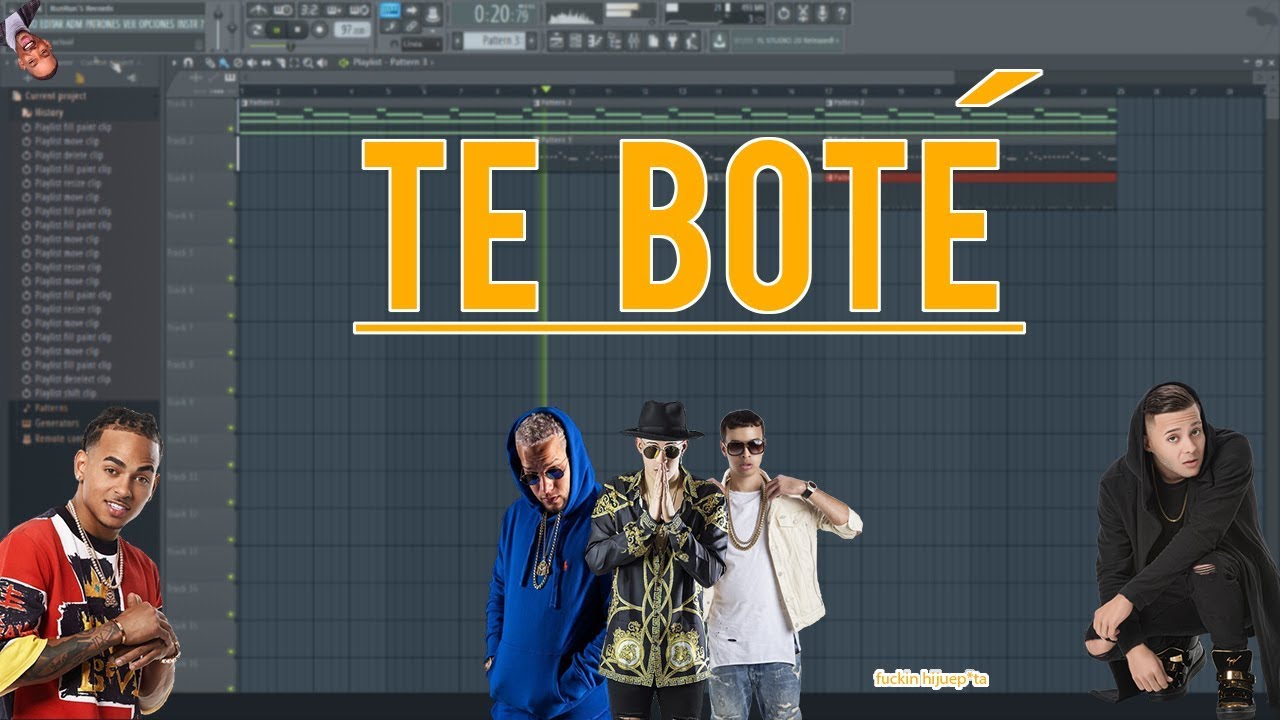Click the tempo 97 BPM field
The width and height of the screenshot is (1280, 720).
pos(351,29)
